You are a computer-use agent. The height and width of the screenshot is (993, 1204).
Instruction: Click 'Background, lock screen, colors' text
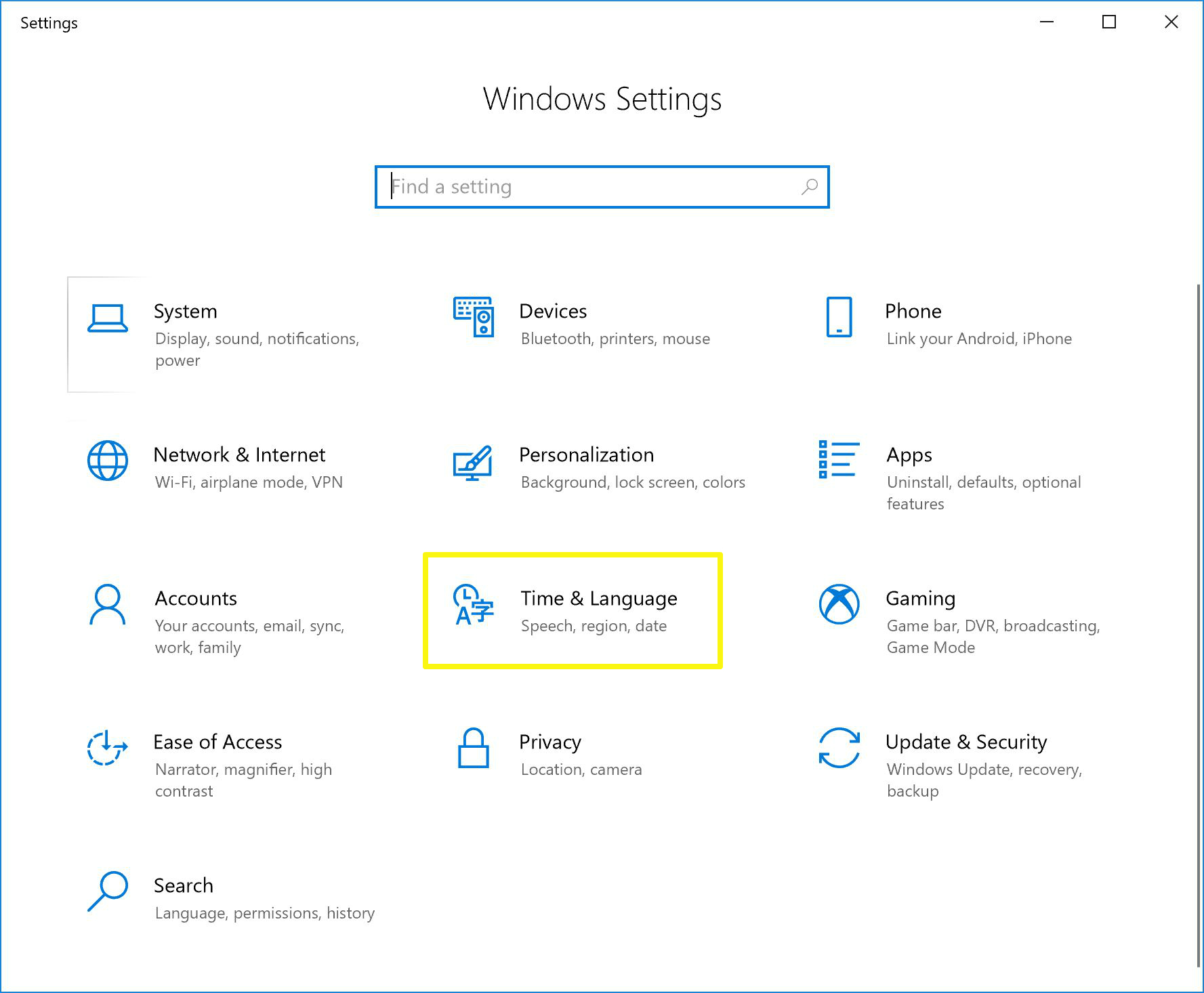click(633, 482)
